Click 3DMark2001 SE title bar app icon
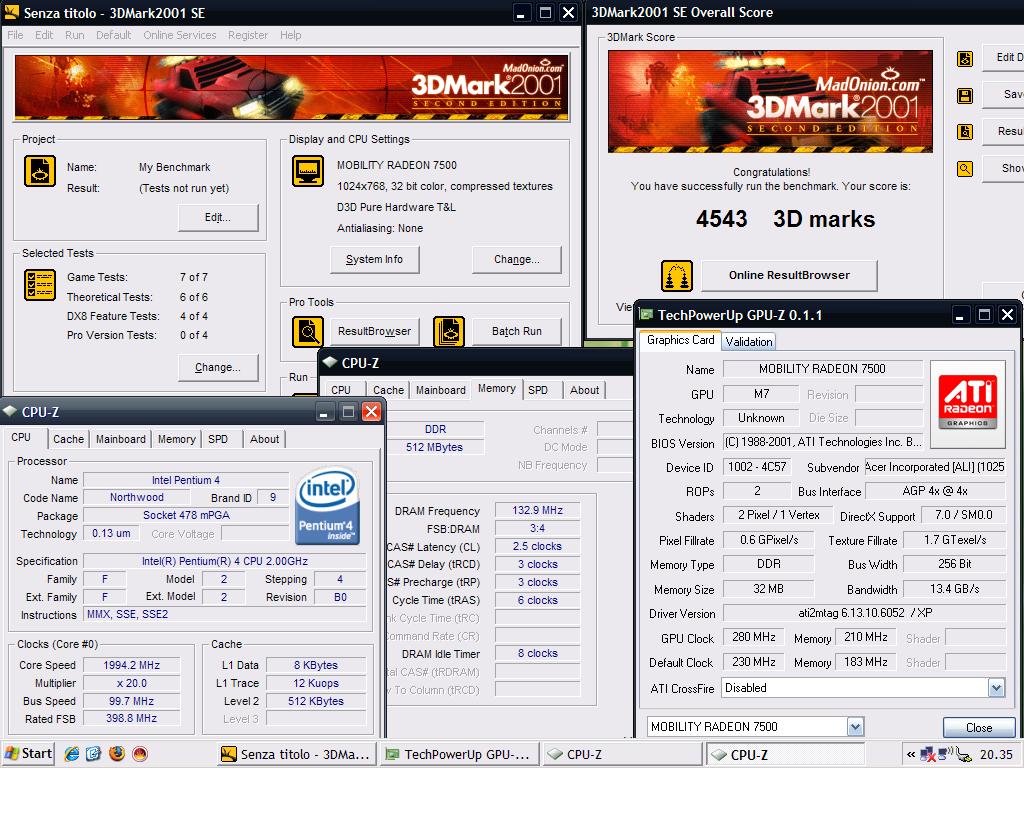 pos(12,12)
